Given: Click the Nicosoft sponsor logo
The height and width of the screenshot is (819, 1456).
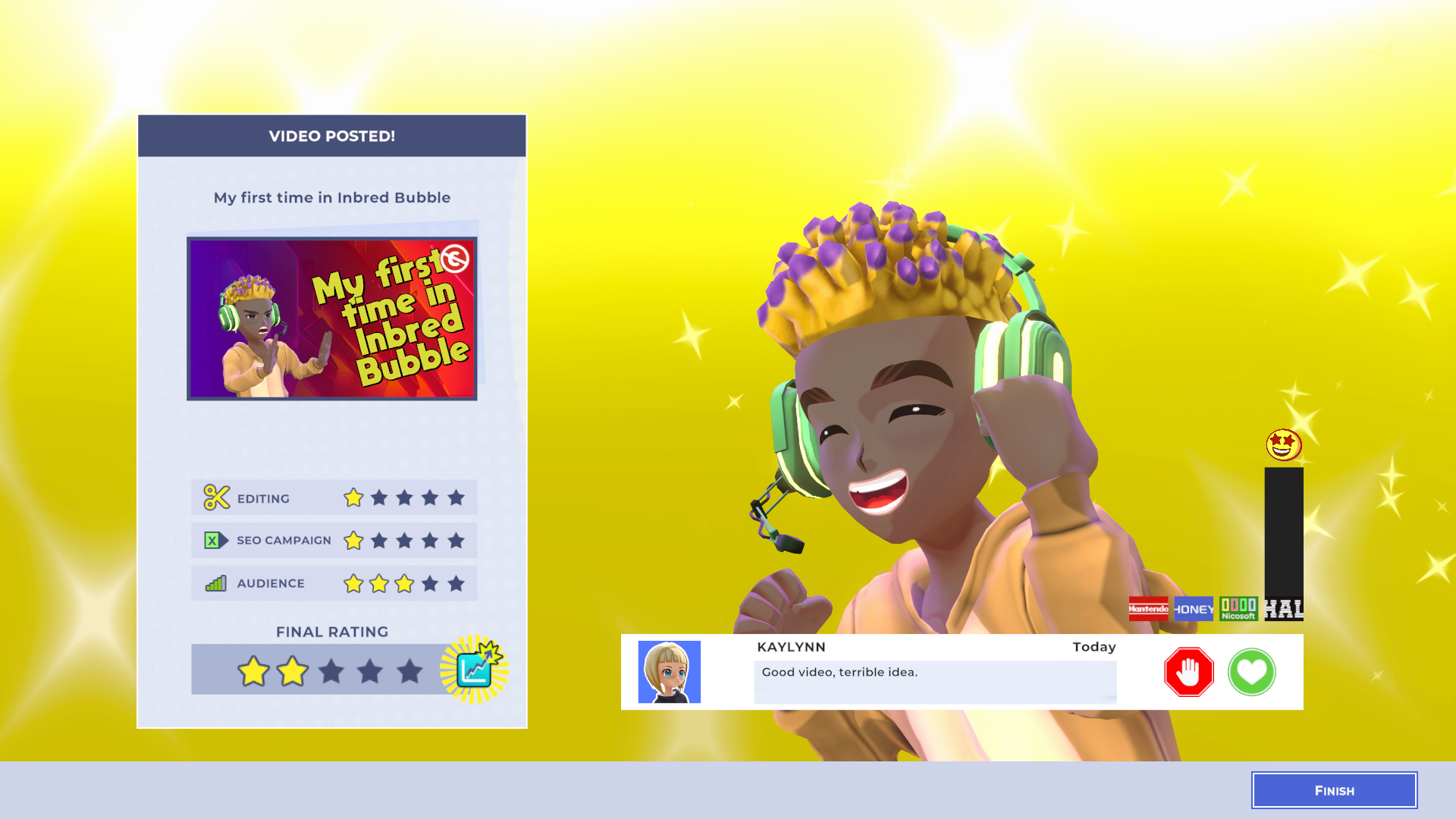Looking at the screenshot, I should click(x=1238, y=609).
